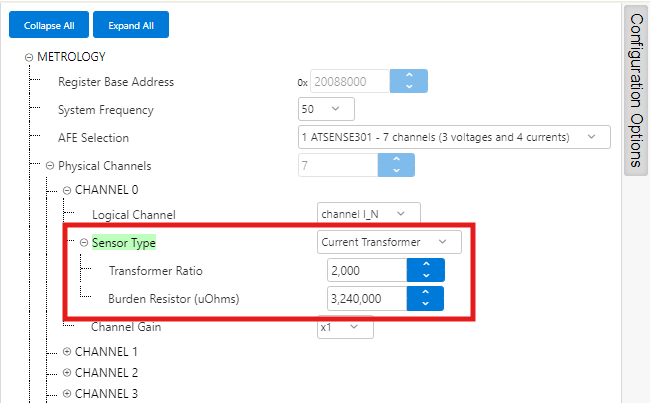Expand the CHANNEL 3 node
650x403 pixels.
[x=67, y=392]
